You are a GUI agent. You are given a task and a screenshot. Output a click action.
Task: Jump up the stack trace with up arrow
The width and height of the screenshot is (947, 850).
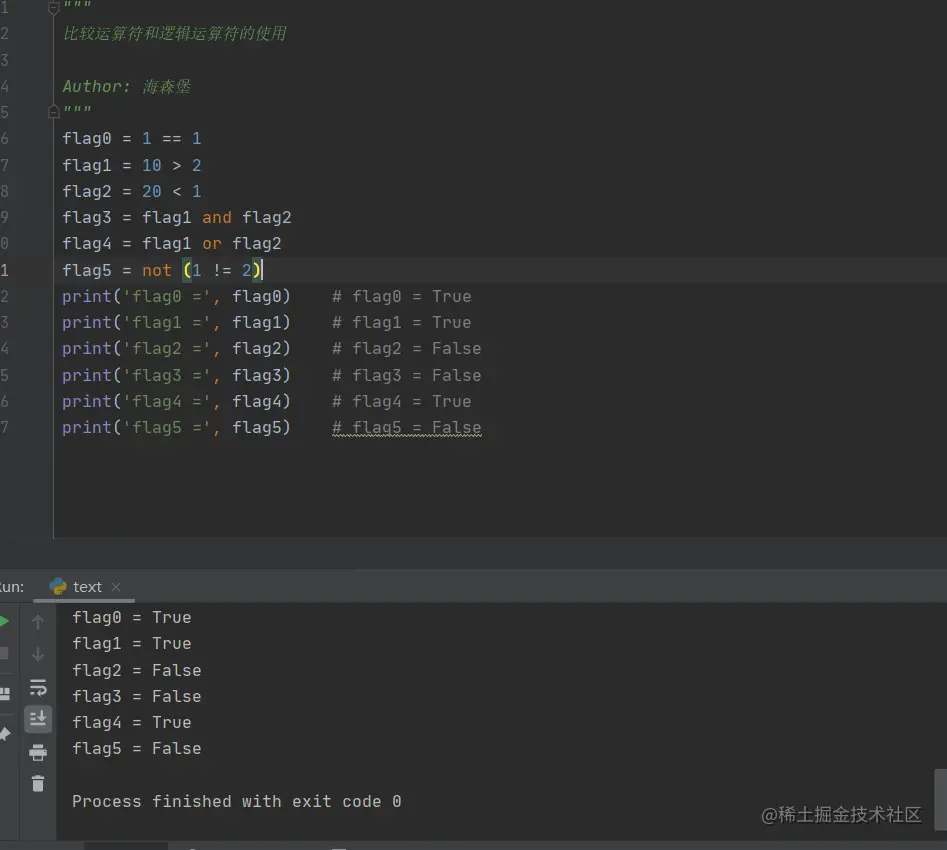37,622
